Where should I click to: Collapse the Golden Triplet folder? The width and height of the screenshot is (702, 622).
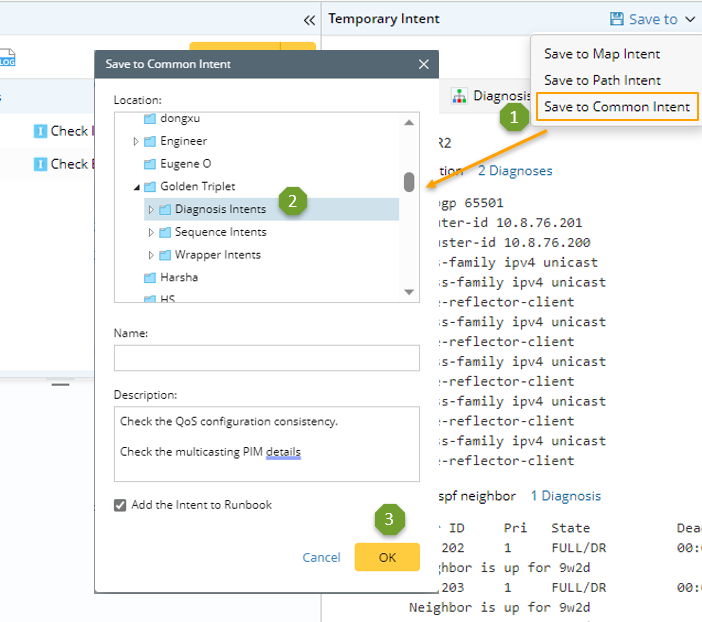(136, 187)
